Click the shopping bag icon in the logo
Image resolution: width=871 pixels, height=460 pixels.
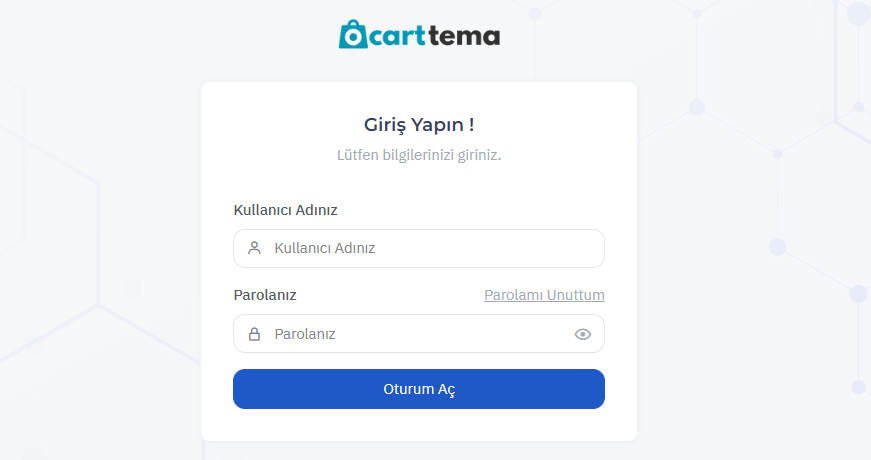pos(353,34)
